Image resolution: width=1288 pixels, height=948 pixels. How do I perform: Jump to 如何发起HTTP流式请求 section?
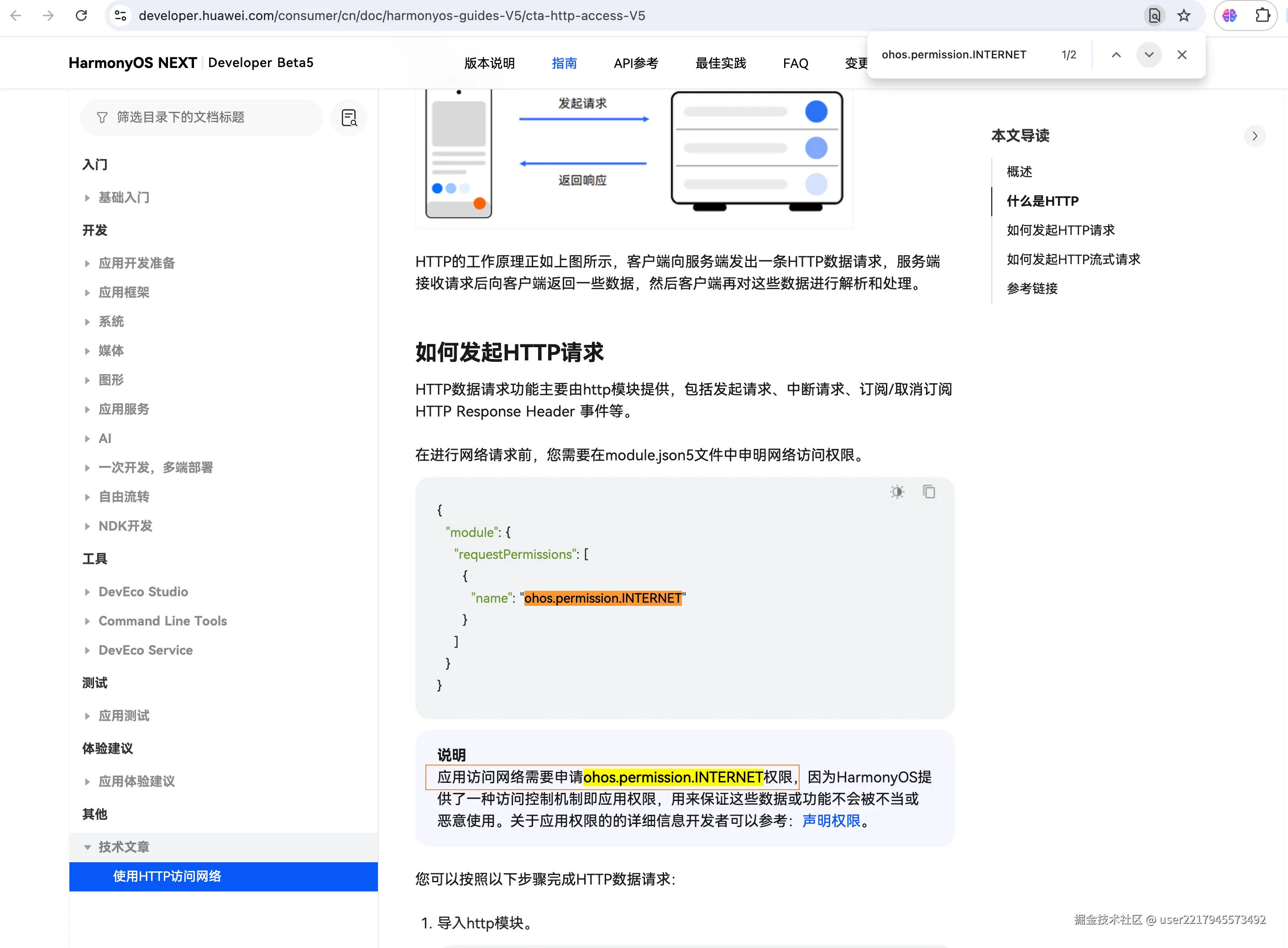click(x=1073, y=260)
